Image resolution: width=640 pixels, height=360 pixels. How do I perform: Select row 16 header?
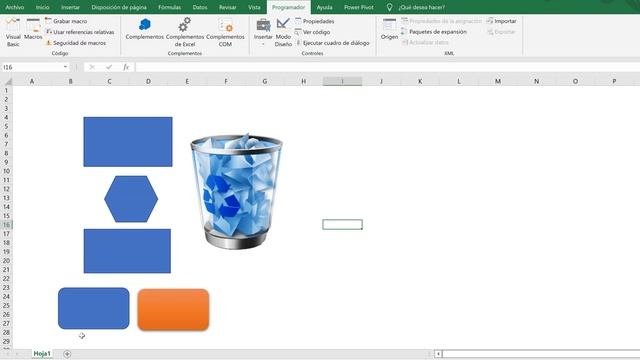click(x=6, y=224)
